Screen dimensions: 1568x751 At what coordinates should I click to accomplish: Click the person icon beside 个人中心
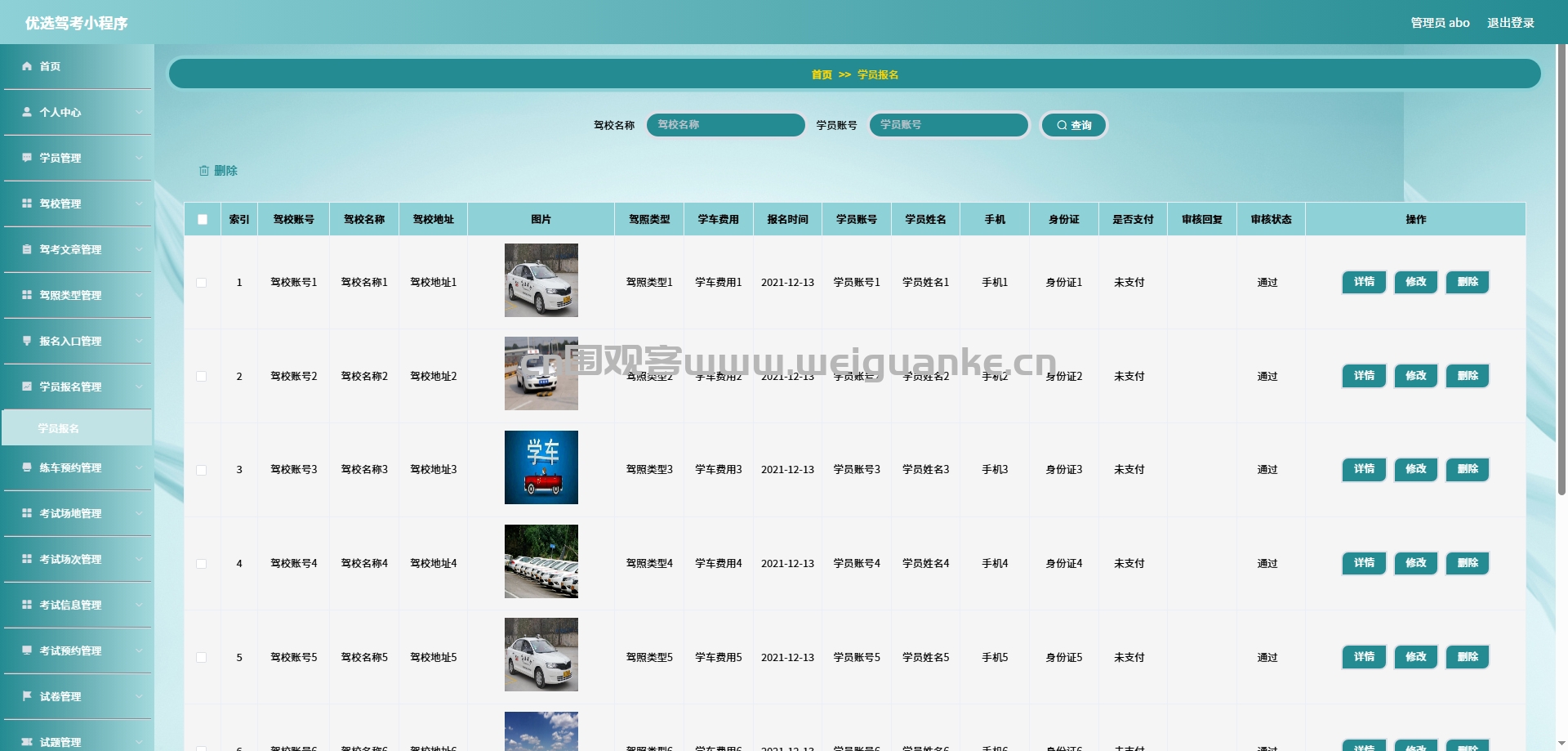click(x=27, y=112)
